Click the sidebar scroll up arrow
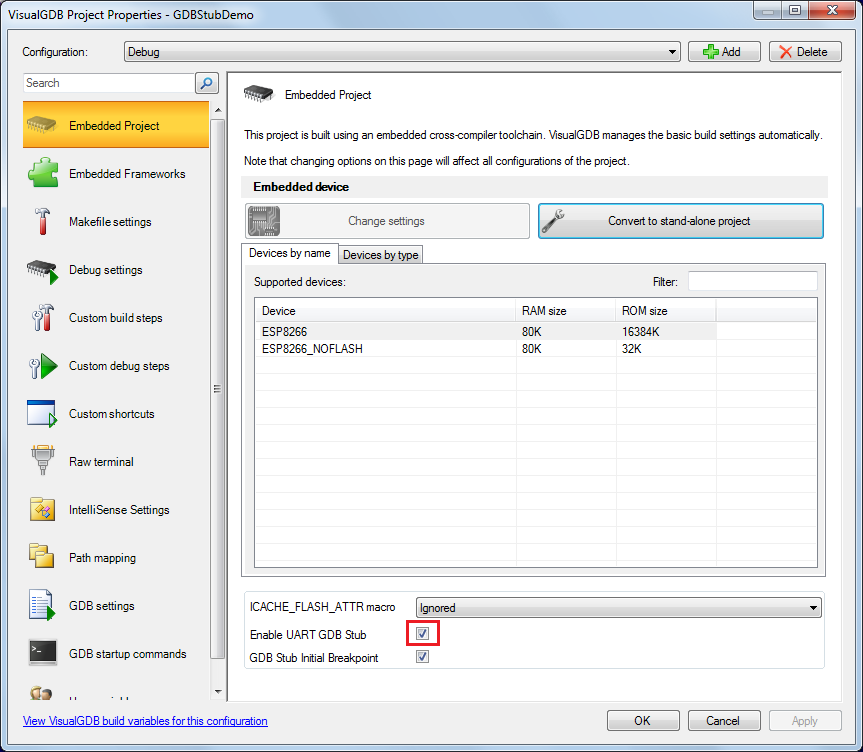 (x=218, y=110)
